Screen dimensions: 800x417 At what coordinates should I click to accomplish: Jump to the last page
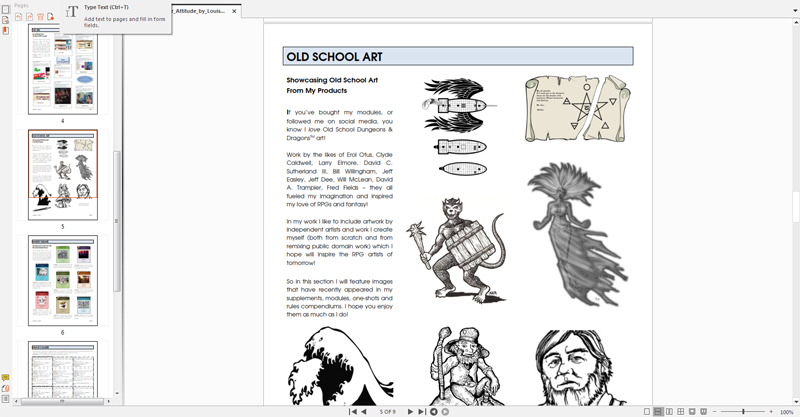coord(422,411)
